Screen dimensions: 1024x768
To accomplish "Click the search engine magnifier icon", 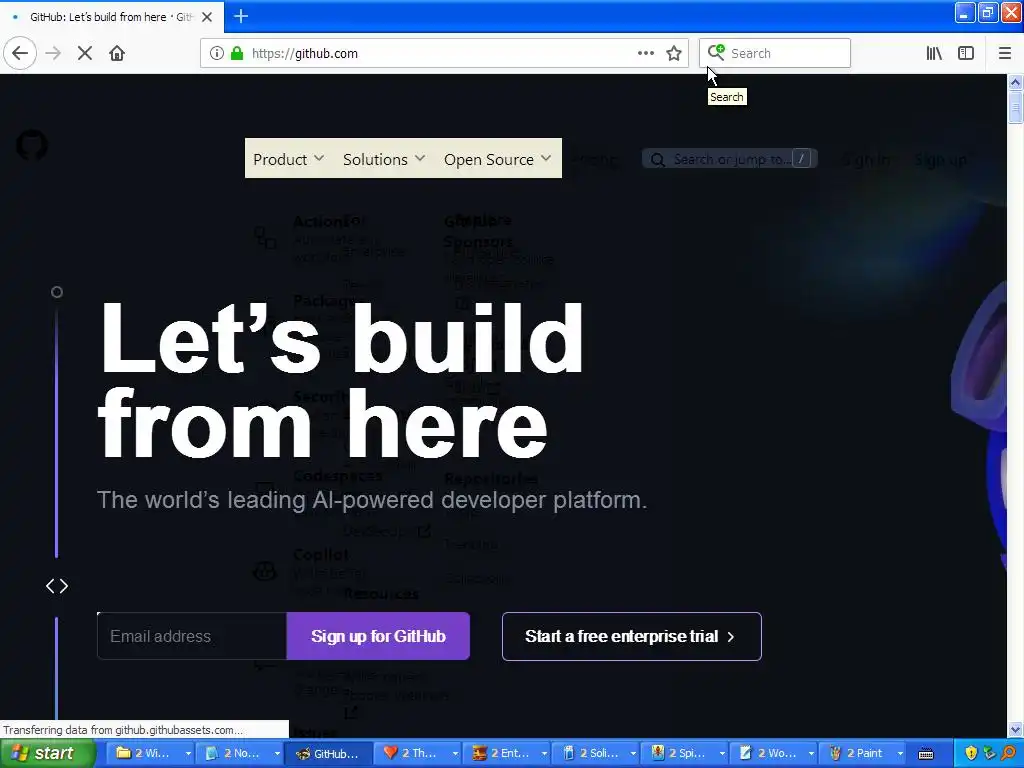I will (716, 52).
